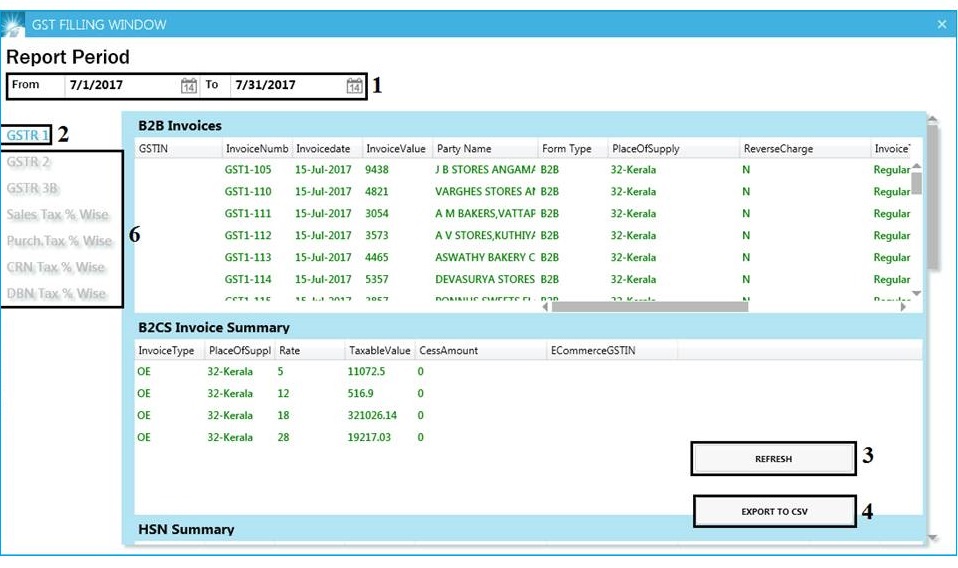Click main panel scrollbar down arrow
This screenshot has width=958, height=568.
[932, 537]
